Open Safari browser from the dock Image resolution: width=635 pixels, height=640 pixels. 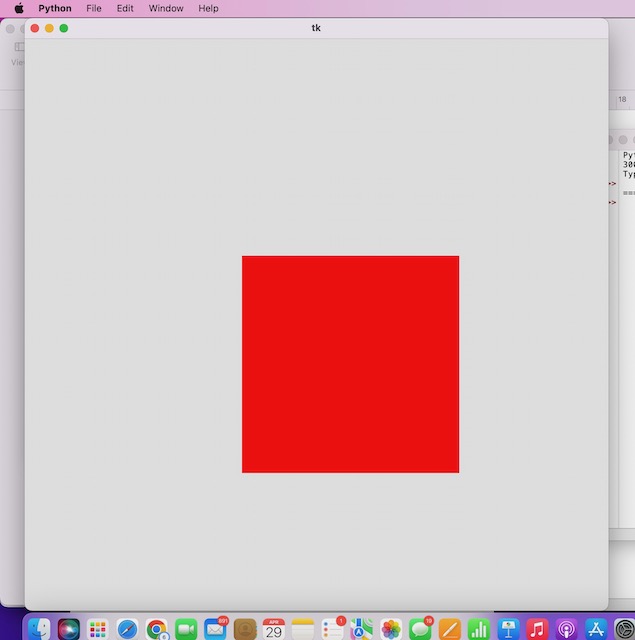[x=127, y=629]
